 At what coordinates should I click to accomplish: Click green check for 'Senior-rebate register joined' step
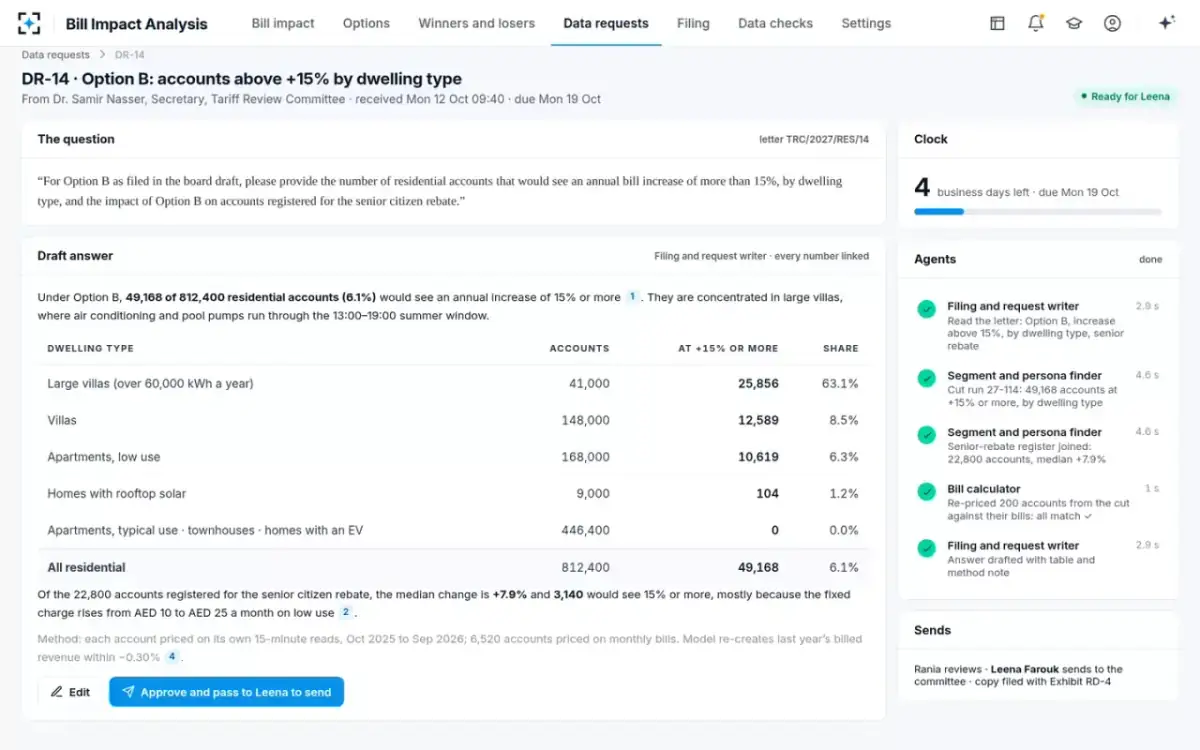(926, 435)
